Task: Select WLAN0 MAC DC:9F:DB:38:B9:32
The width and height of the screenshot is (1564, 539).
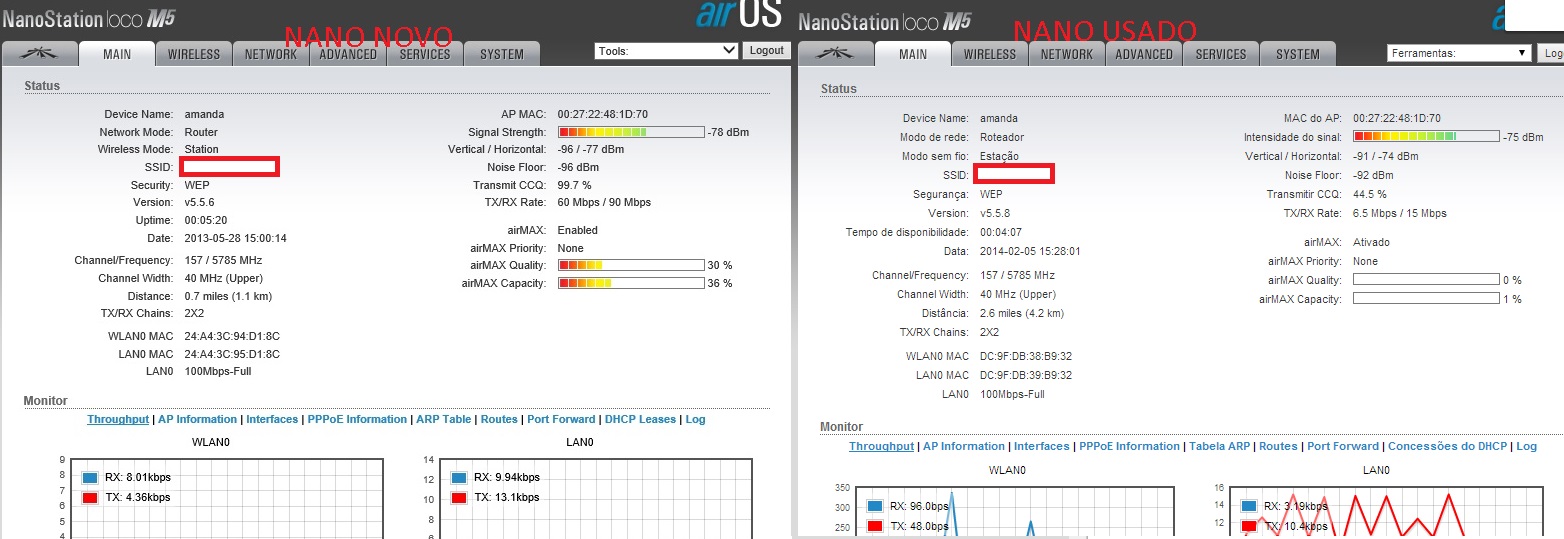Action: tap(1026, 356)
